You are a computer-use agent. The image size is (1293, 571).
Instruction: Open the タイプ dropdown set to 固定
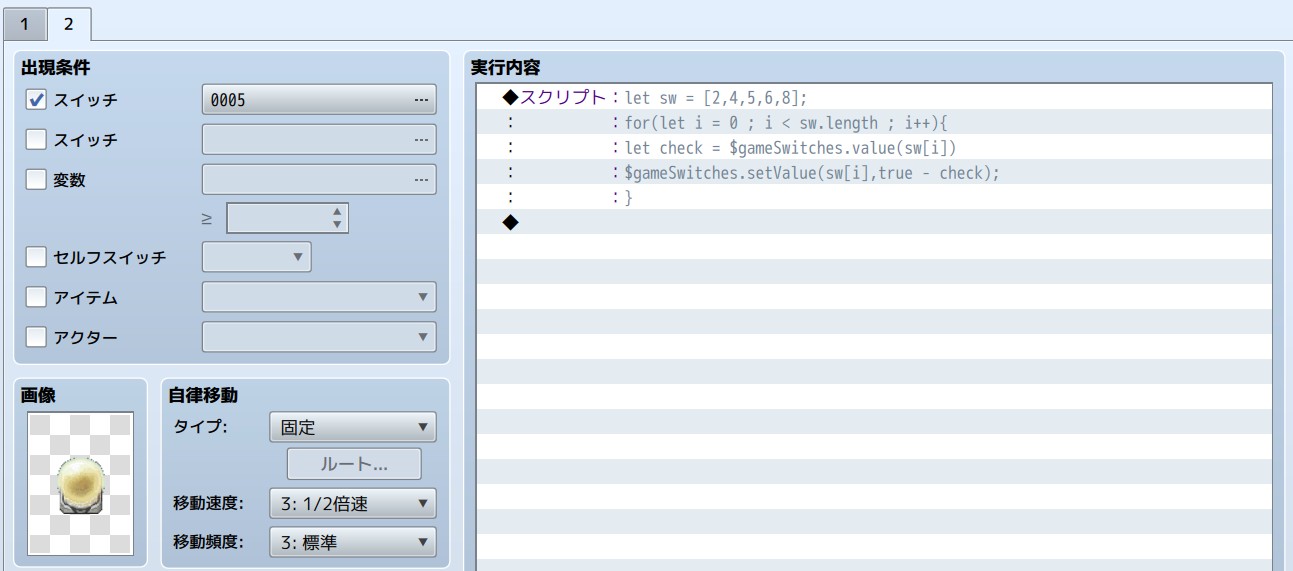[x=353, y=427]
